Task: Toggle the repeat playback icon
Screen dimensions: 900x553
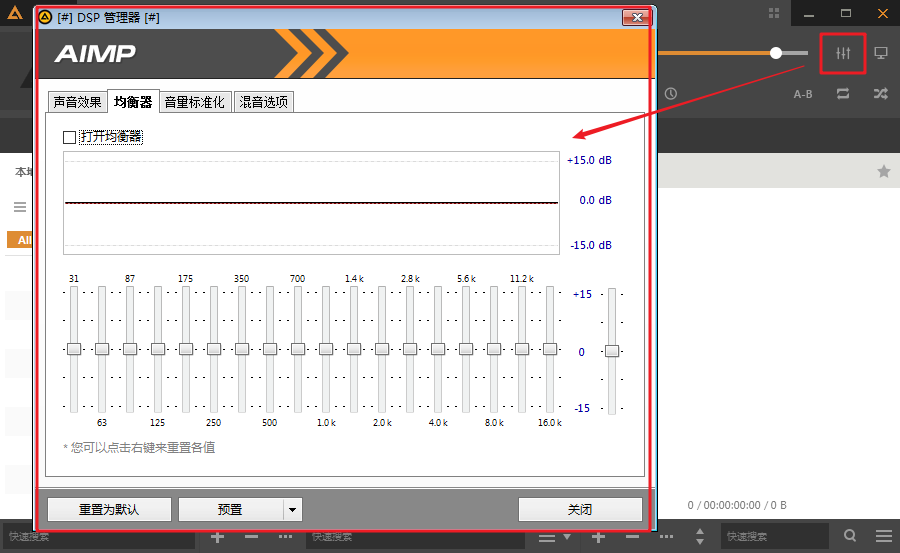Action: pos(843,94)
